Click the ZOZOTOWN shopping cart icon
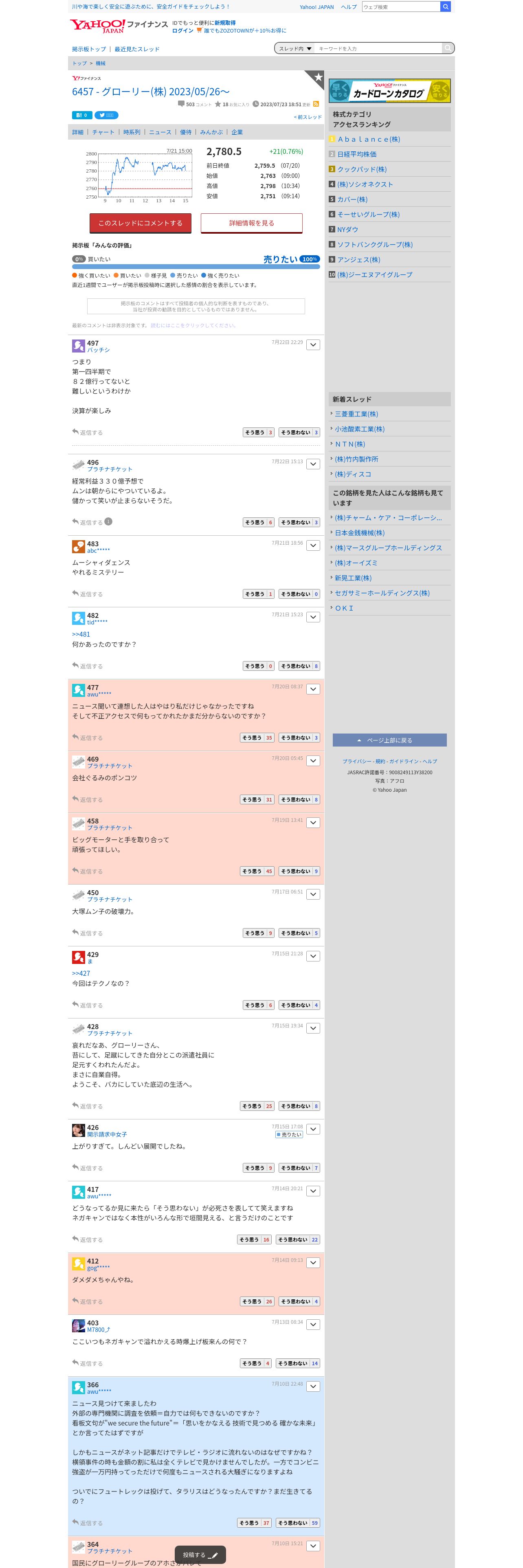523x1568 pixels. coord(199,30)
